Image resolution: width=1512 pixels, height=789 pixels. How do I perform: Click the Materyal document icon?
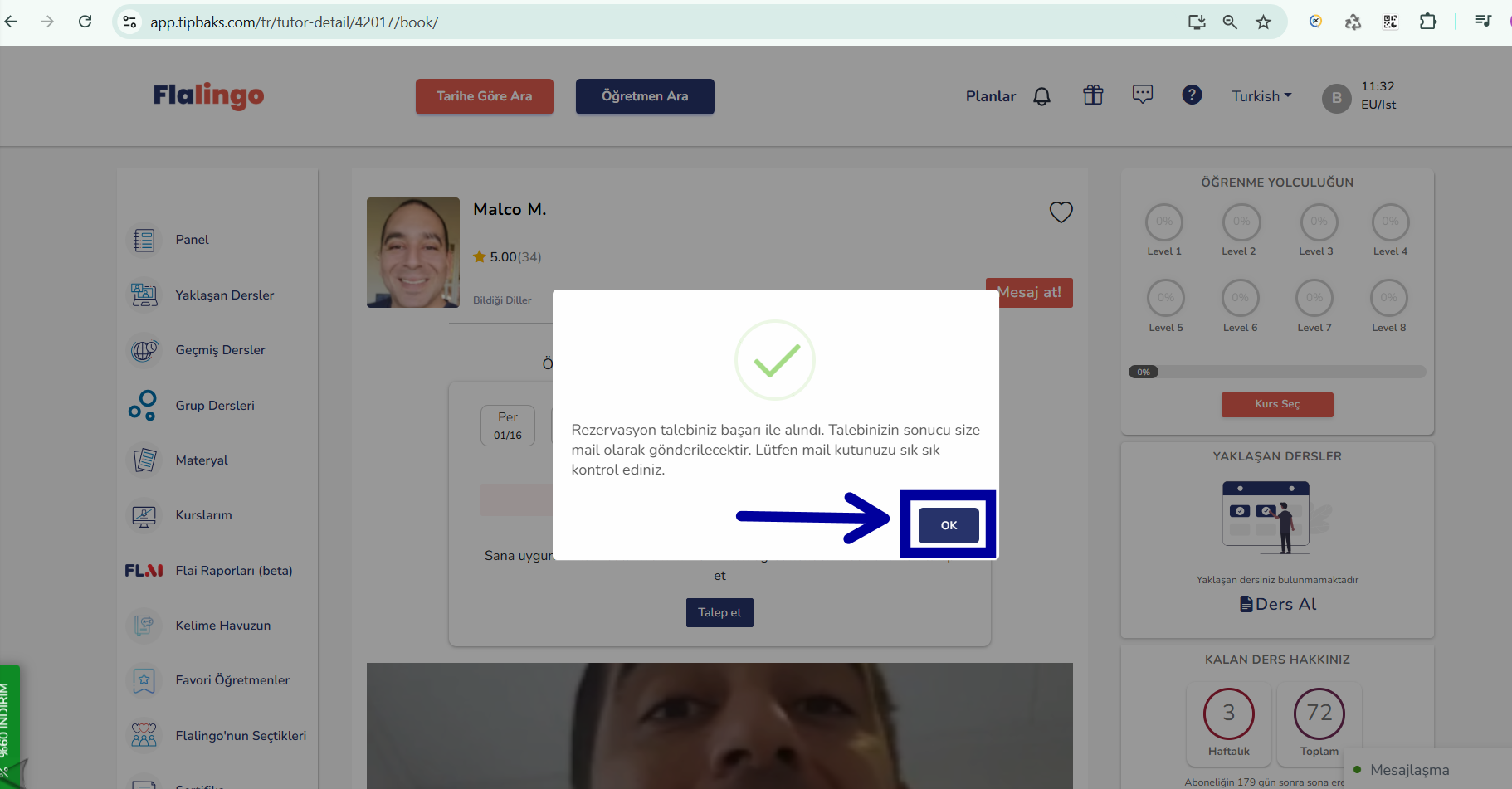click(x=144, y=460)
